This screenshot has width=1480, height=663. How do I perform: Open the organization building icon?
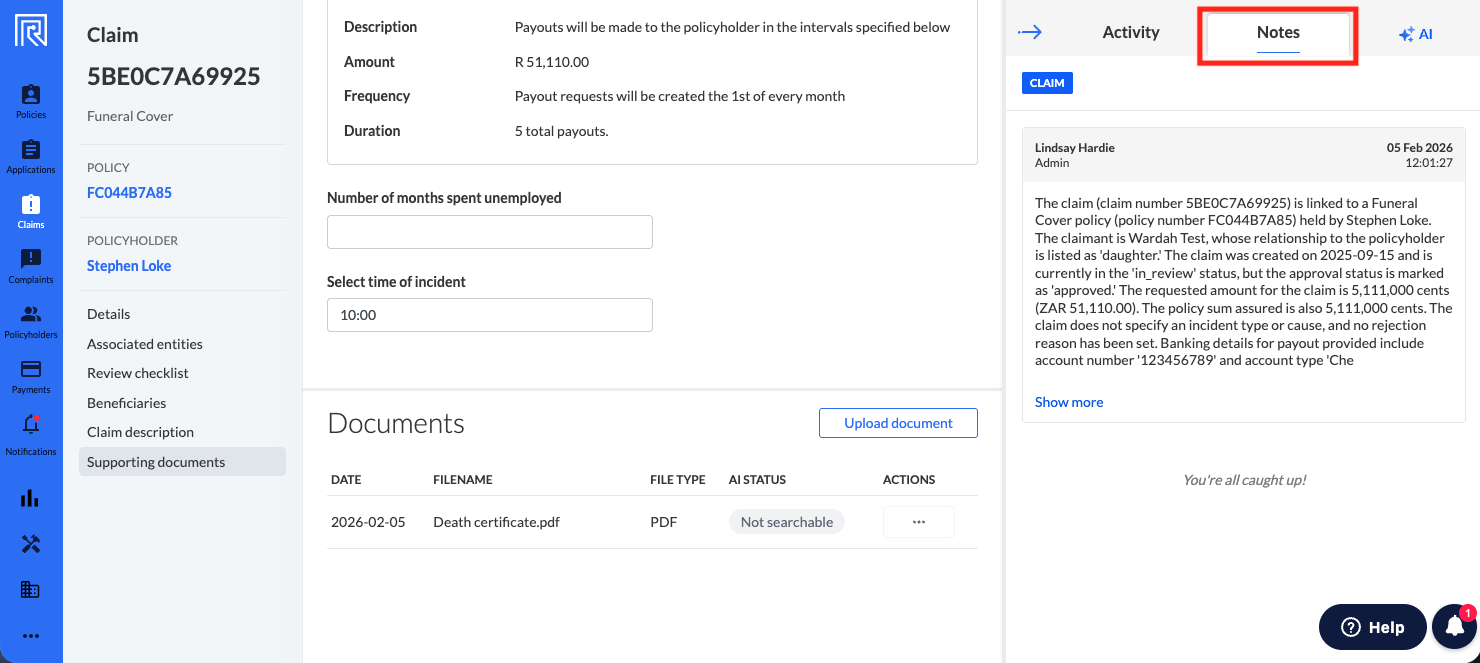pos(31,590)
